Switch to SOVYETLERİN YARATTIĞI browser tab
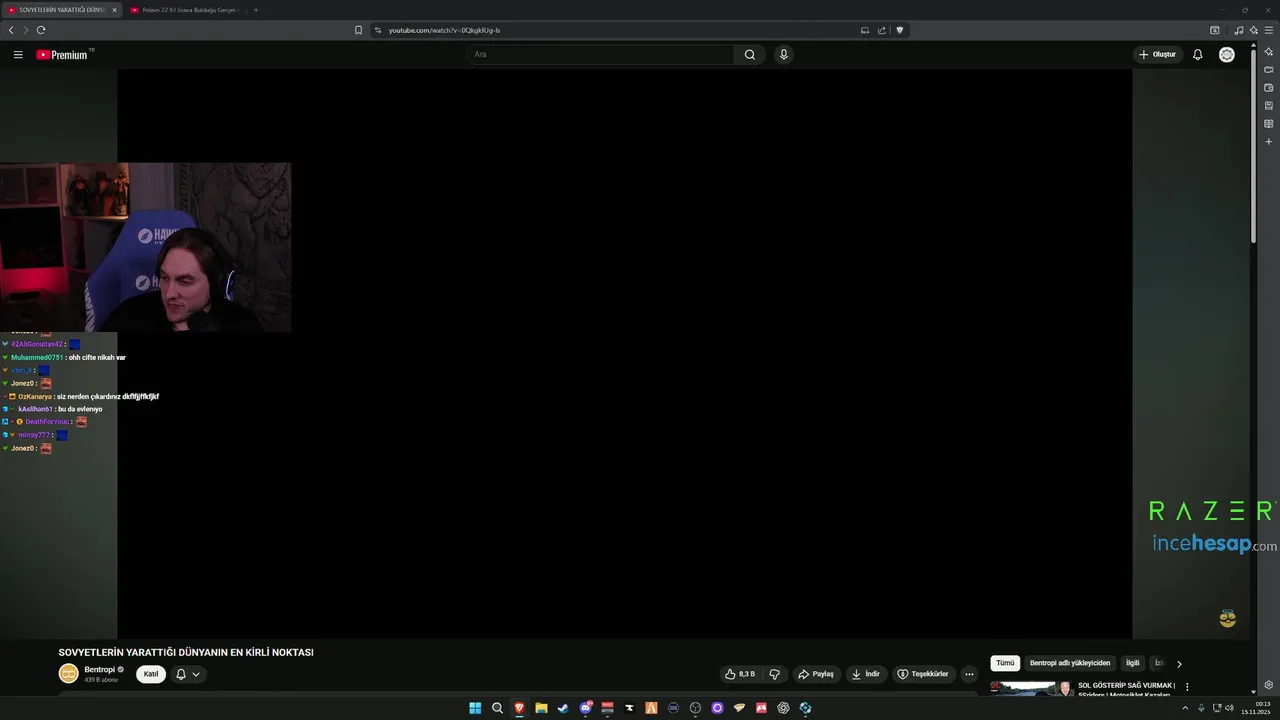This screenshot has height=720, width=1280. [62, 10]
